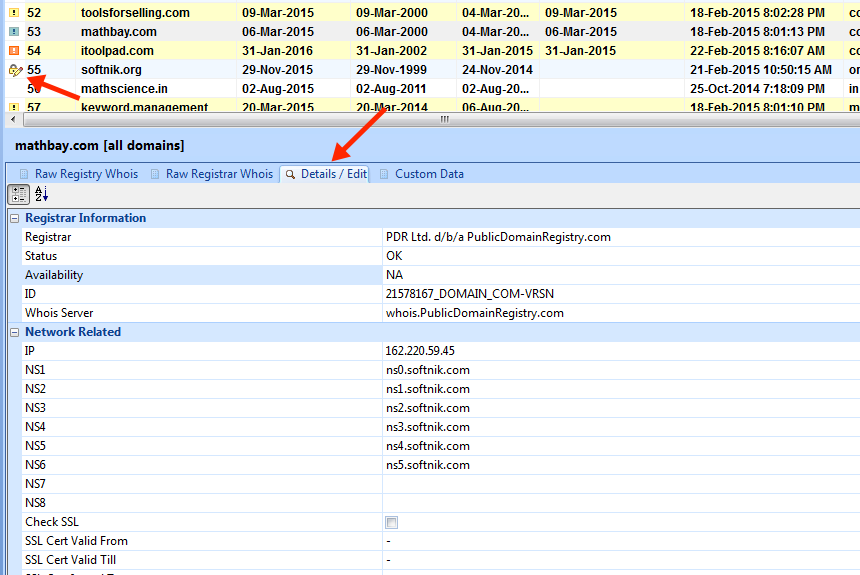Screen dimensions: 860x575
Task: Click the domain list horizontal scrollbar thumb
Action: [442, 119]
